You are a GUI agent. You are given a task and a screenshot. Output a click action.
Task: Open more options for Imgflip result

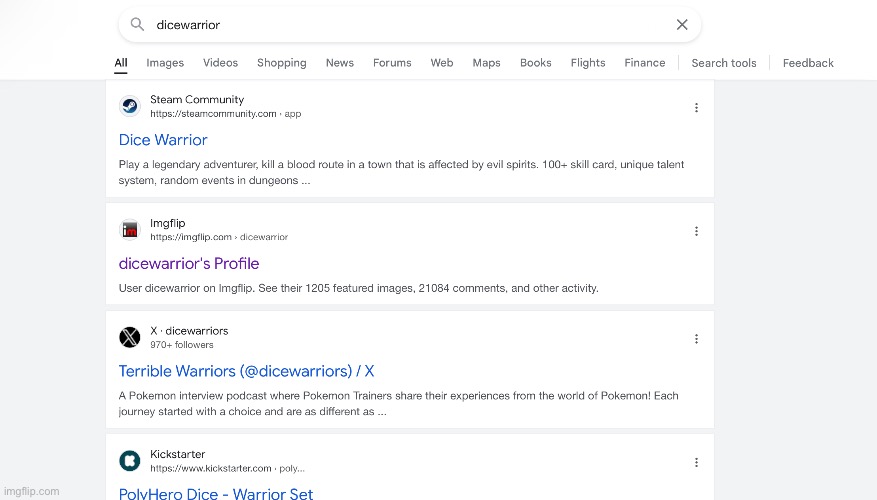coord(696,231)
